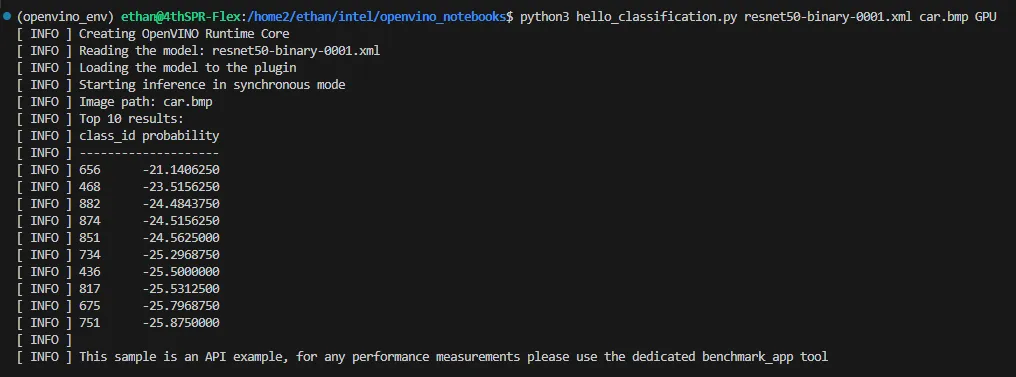This screenshot has height=377, width=1016.
Task: Click the -24.5625000 probability value
Action: click(x=181, y=237)
